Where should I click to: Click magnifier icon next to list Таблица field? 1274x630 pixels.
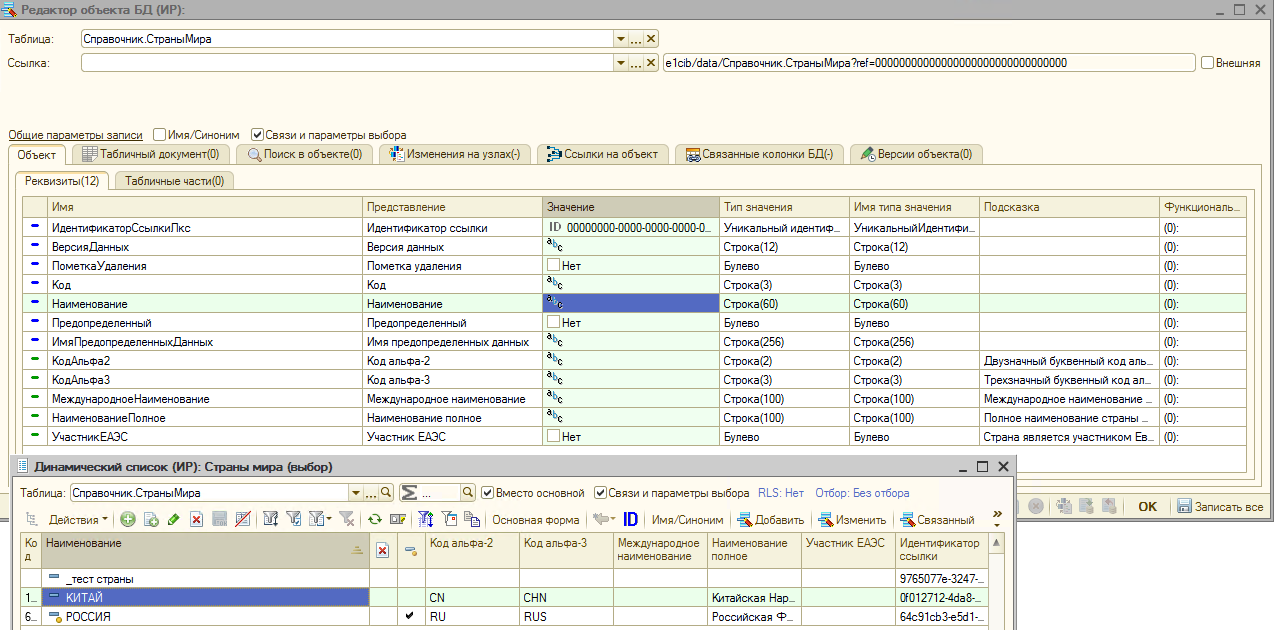(386, 493)
